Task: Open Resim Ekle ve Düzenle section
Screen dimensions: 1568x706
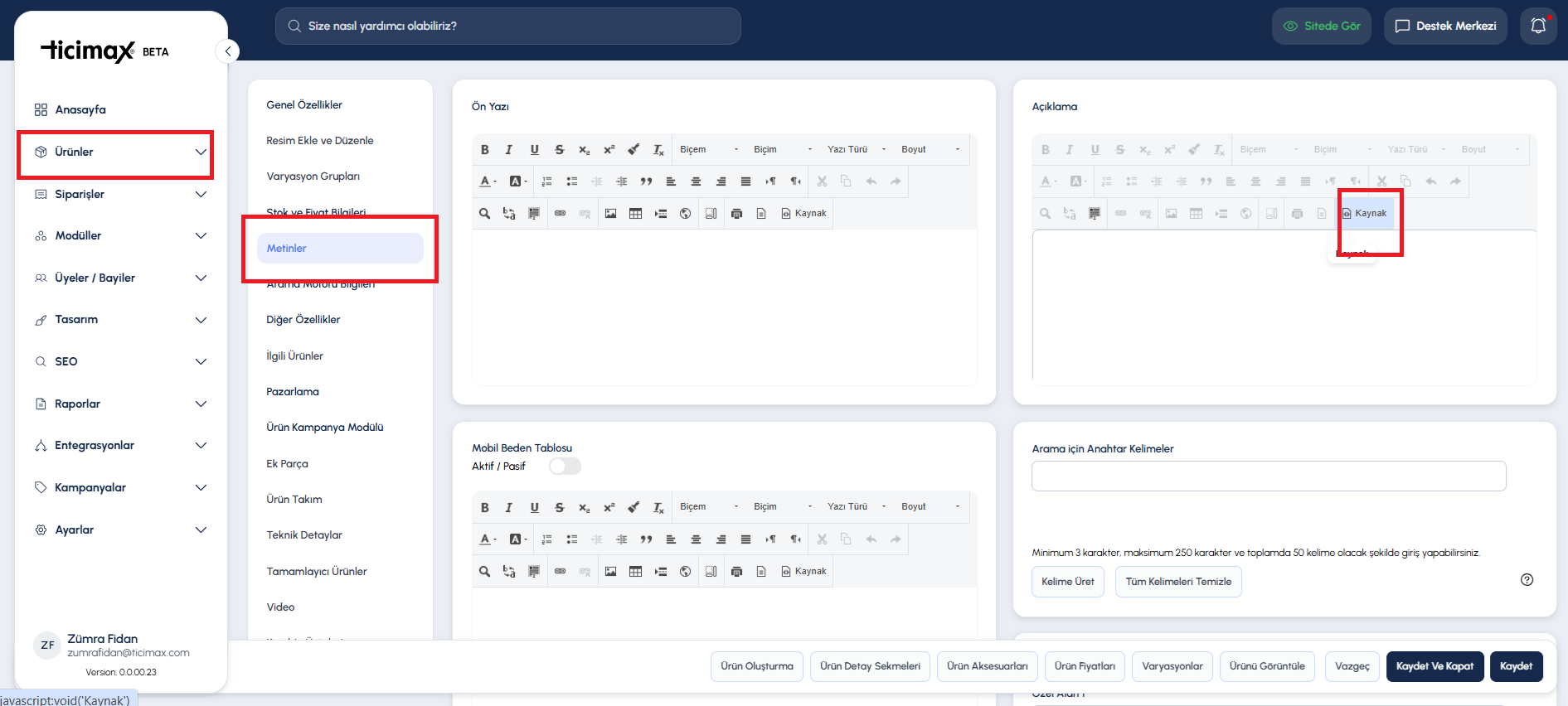Action: pos(320,141)
